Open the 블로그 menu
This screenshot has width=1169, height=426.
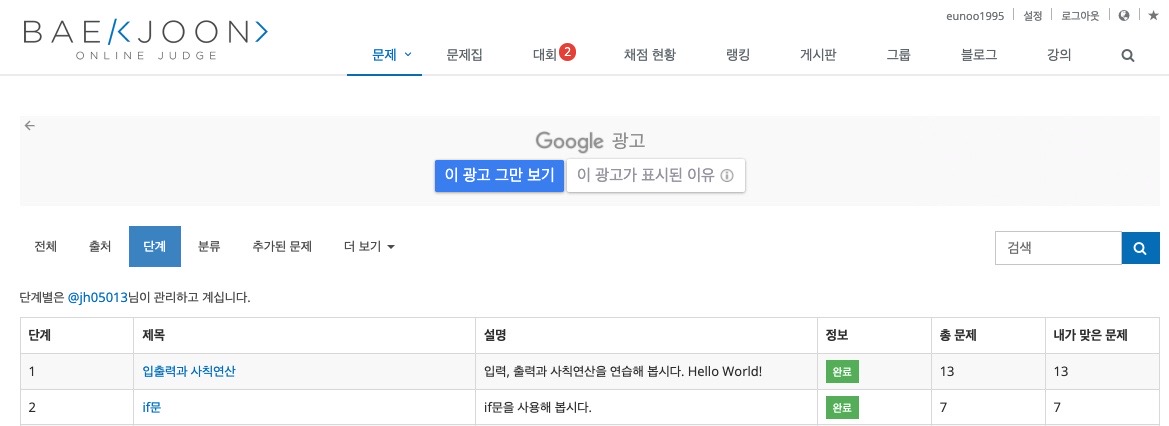tap(979, 54)
